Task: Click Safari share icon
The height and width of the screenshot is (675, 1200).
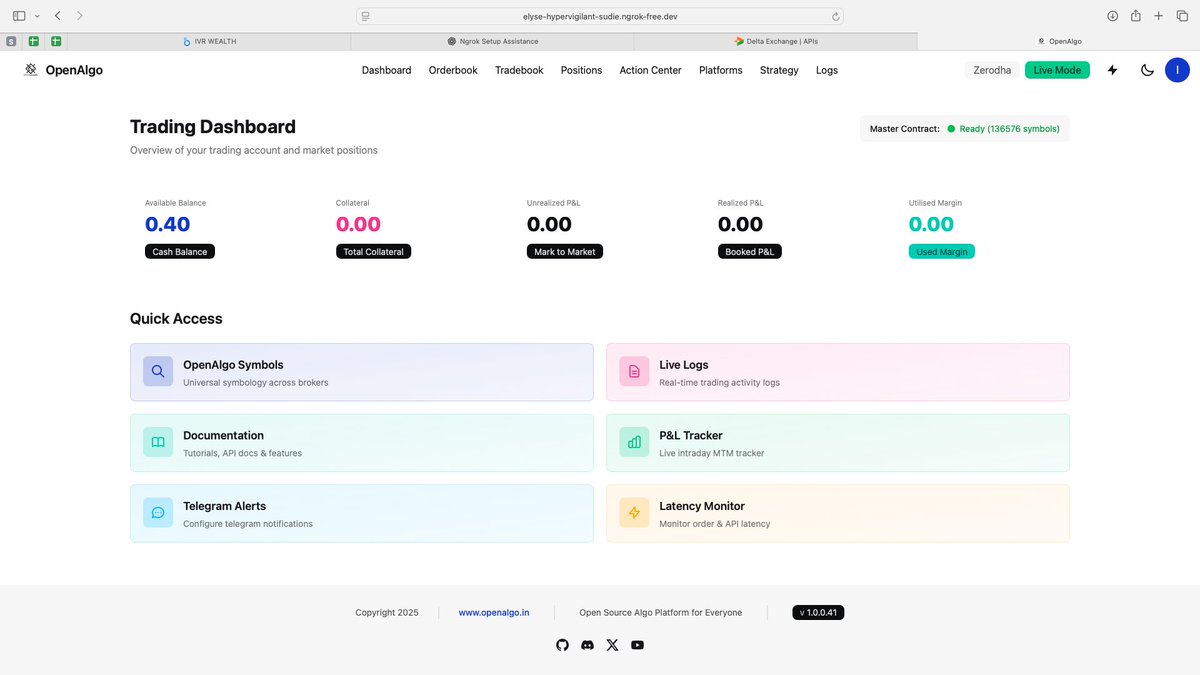Action: [x=1136, y=15]
